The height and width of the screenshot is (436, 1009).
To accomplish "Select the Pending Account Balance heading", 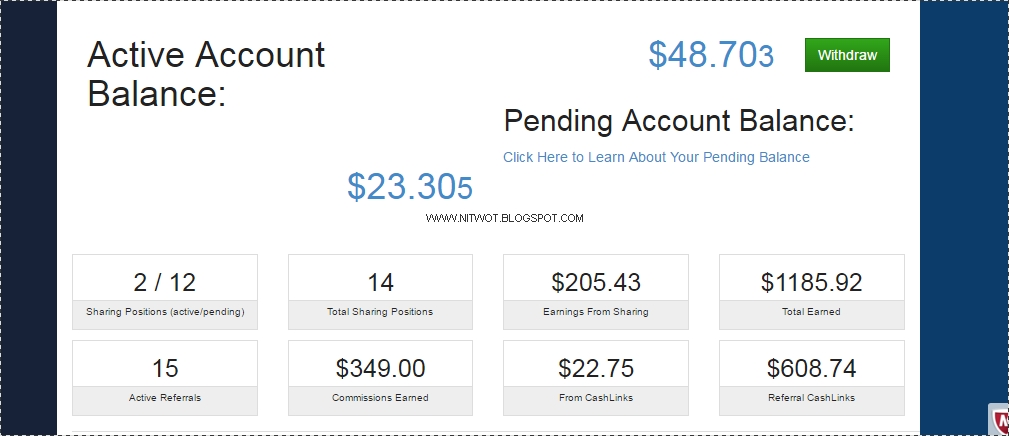I will [679, 121].
